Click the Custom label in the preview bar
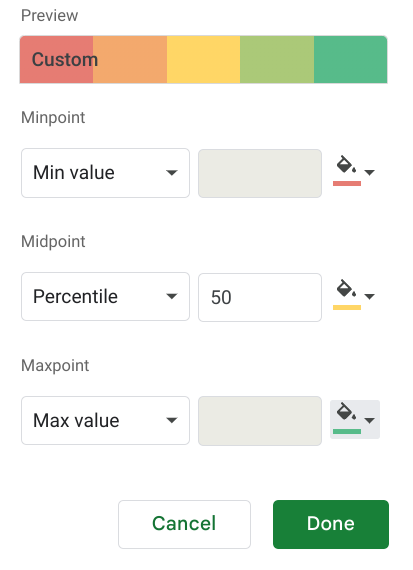The width and height of the screenshot is (413, 570). click(65, 59)
